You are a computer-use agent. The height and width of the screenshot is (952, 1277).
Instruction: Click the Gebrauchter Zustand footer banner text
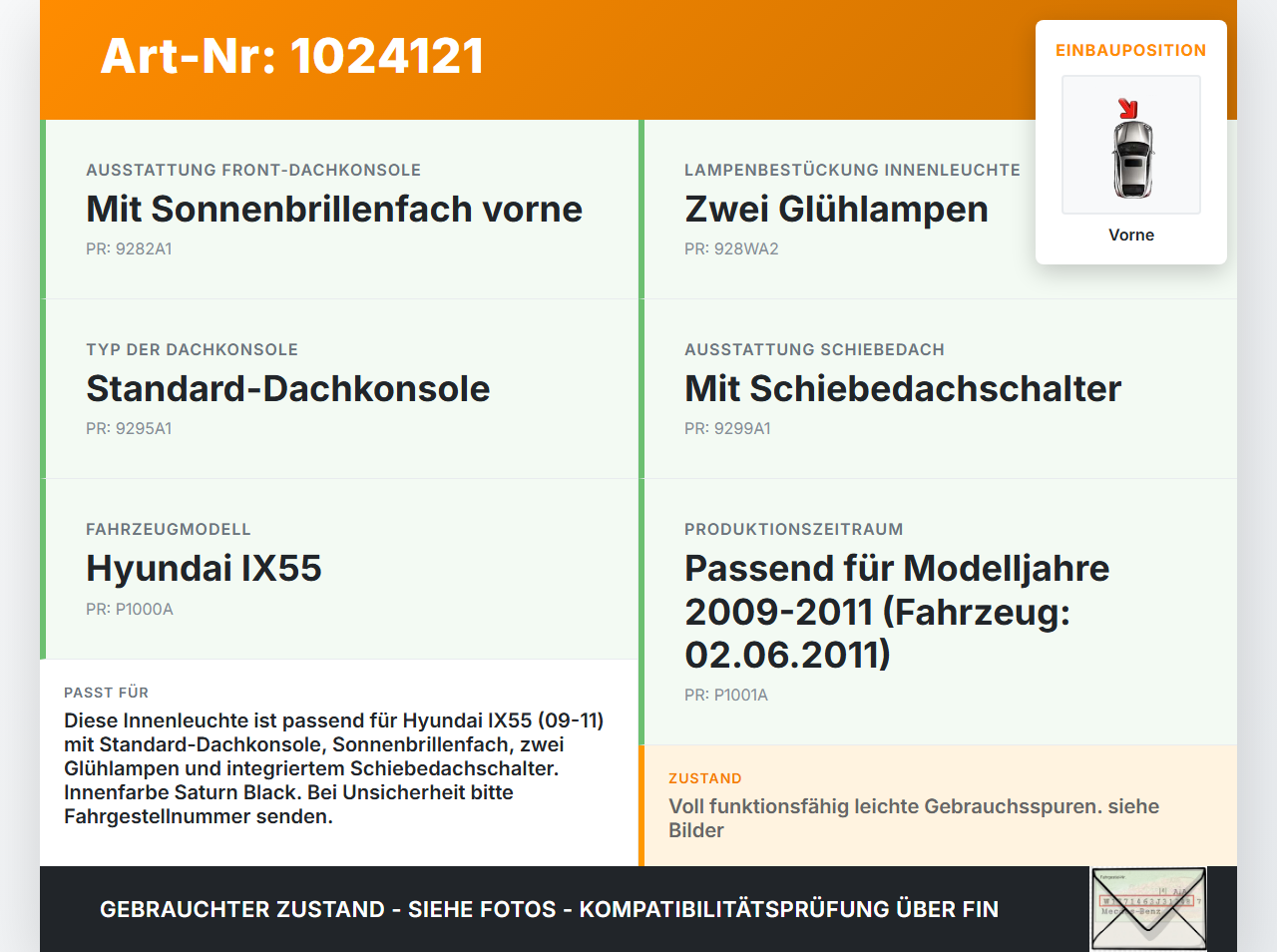coord(549,909)
